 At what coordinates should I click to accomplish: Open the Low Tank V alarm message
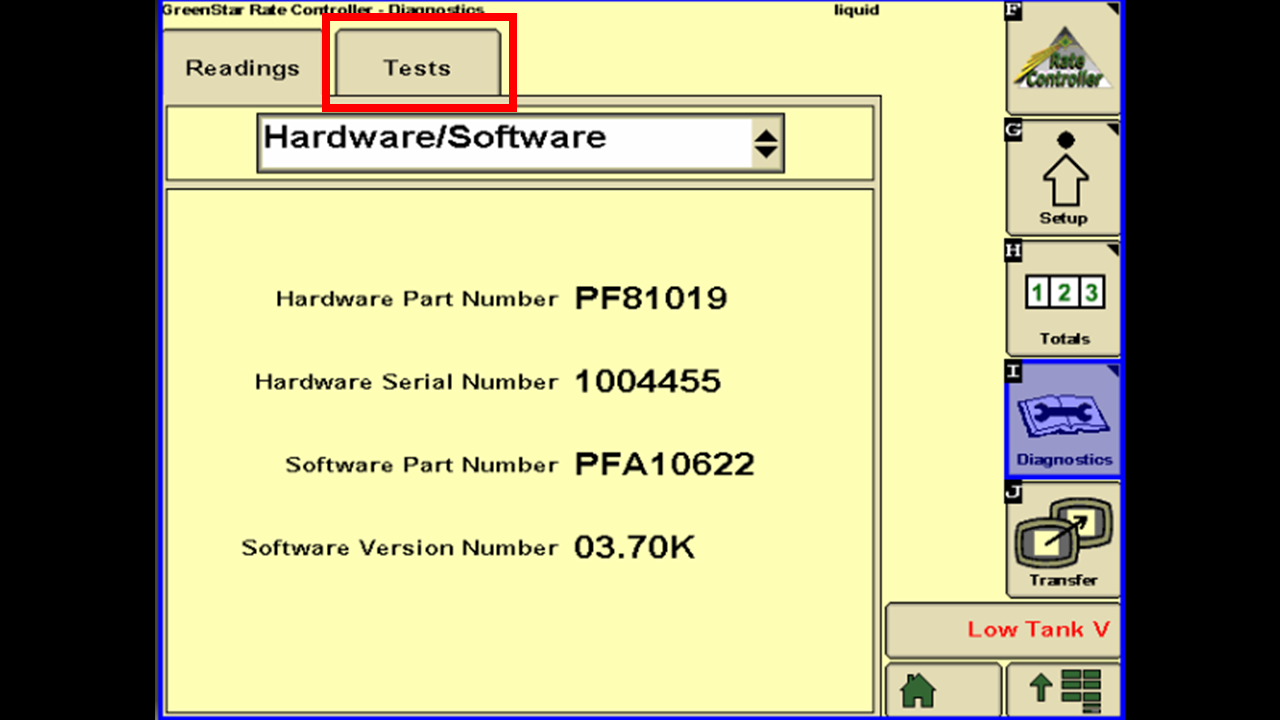[x=1003, y=630]
